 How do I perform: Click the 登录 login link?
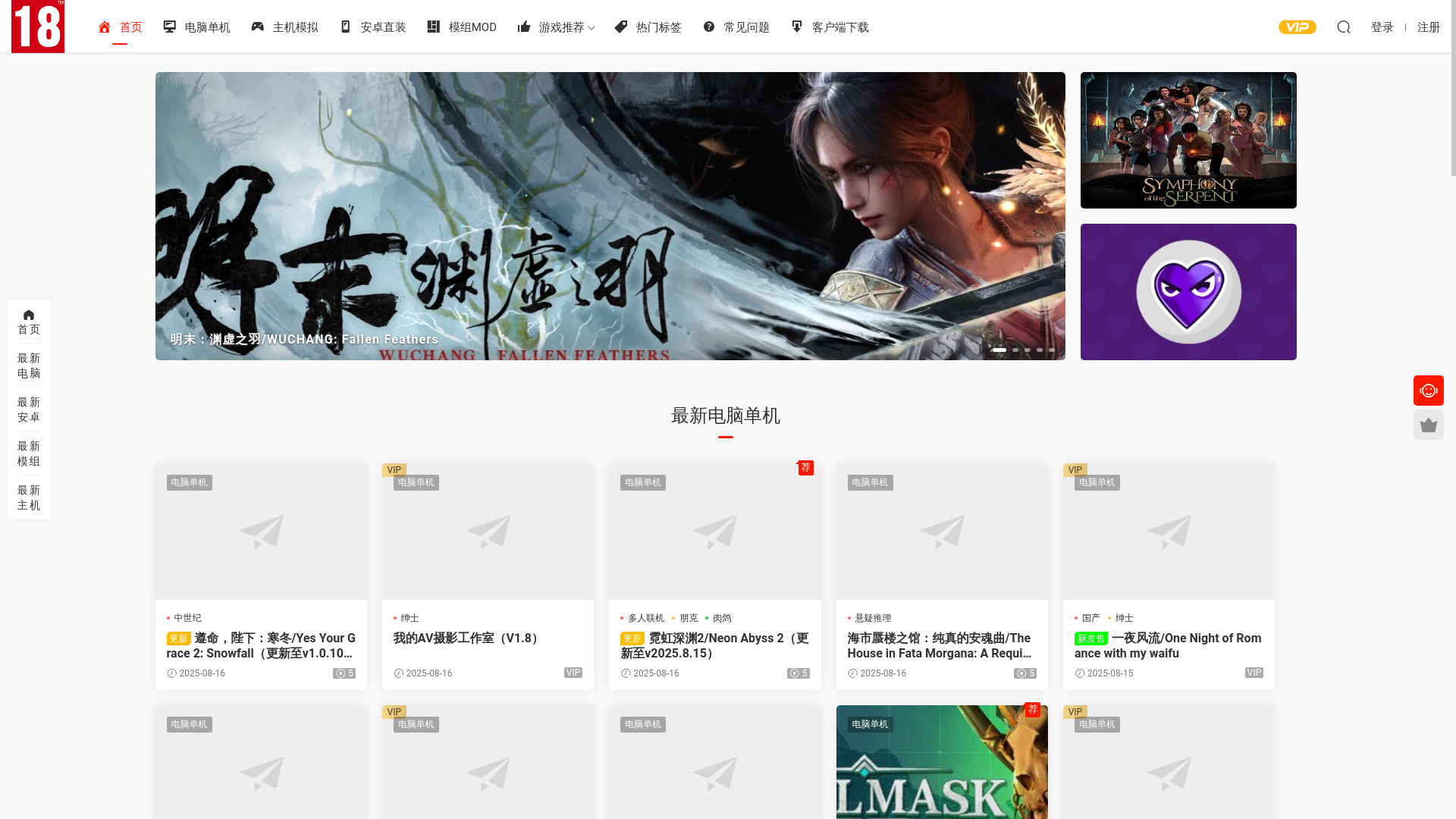[x=1382, y=27]
